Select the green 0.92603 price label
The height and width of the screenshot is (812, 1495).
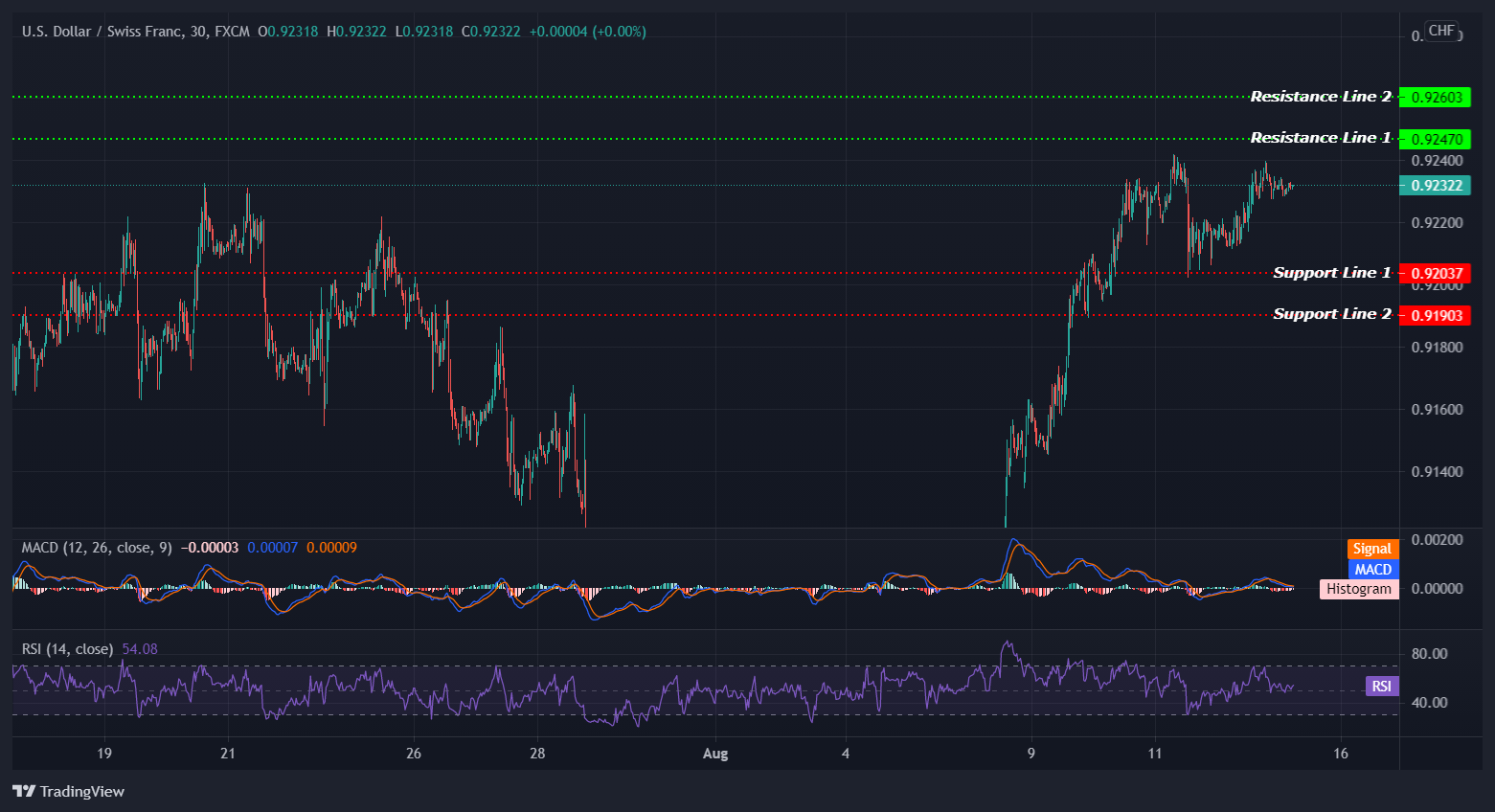[x=1435, y=98]
